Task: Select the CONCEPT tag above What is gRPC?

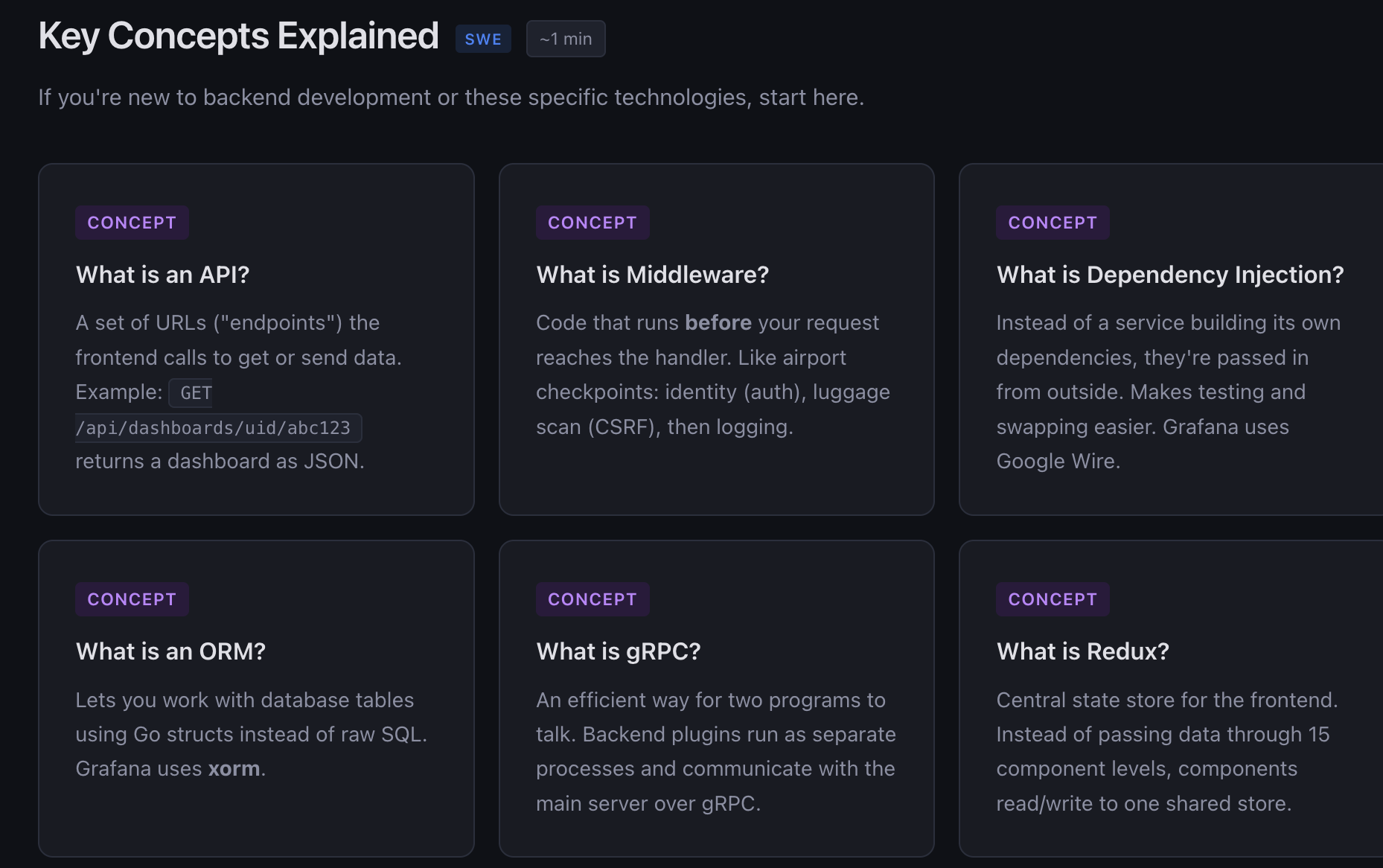Action: click(x=592, y=599)
